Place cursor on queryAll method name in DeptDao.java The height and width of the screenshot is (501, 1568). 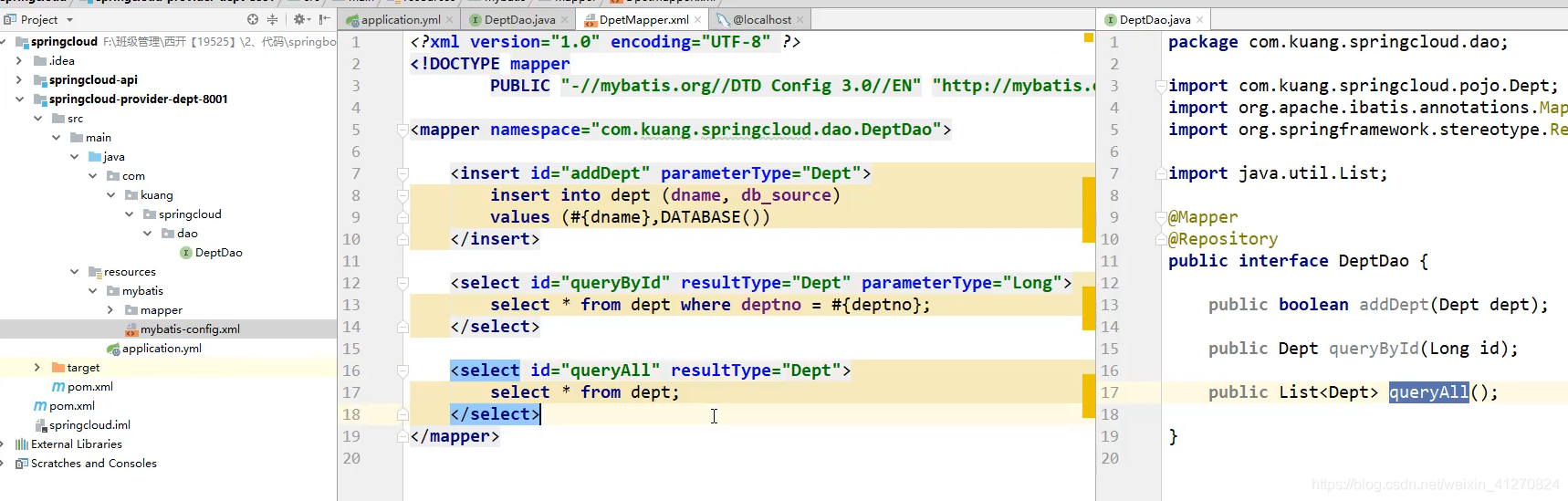(x=1428, y=392)
